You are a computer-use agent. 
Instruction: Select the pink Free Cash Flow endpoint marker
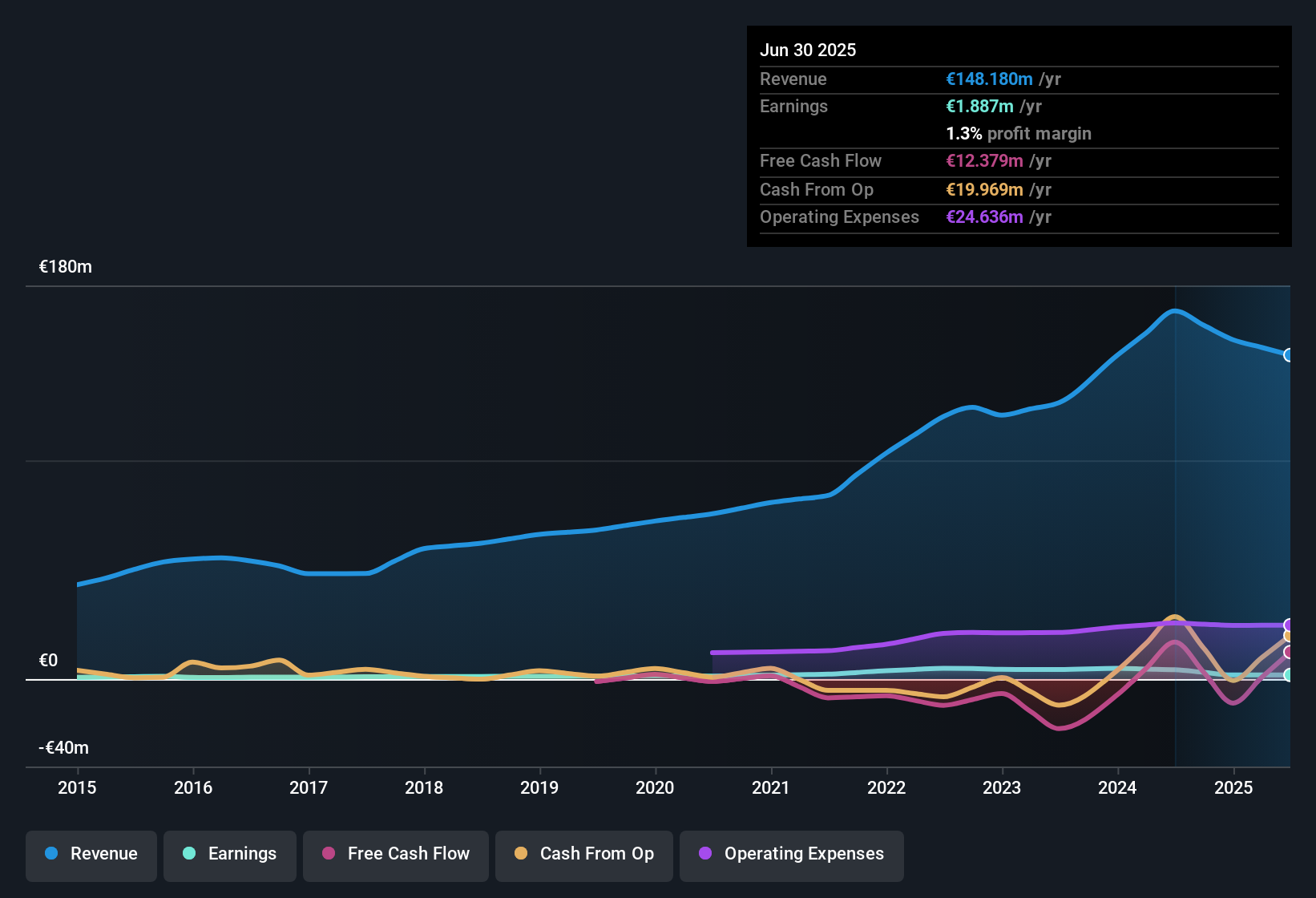tap(1289, 652)
